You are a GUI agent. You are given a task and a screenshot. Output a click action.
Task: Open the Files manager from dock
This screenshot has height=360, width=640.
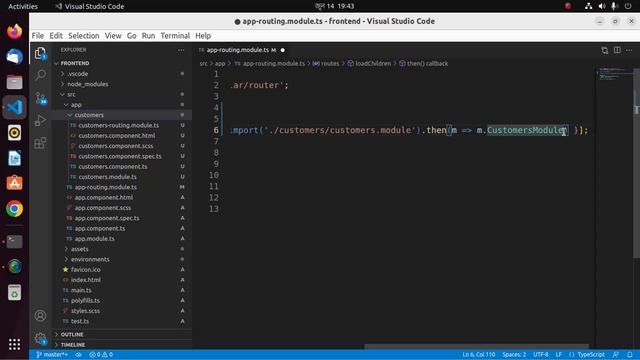tap(15, 82)
